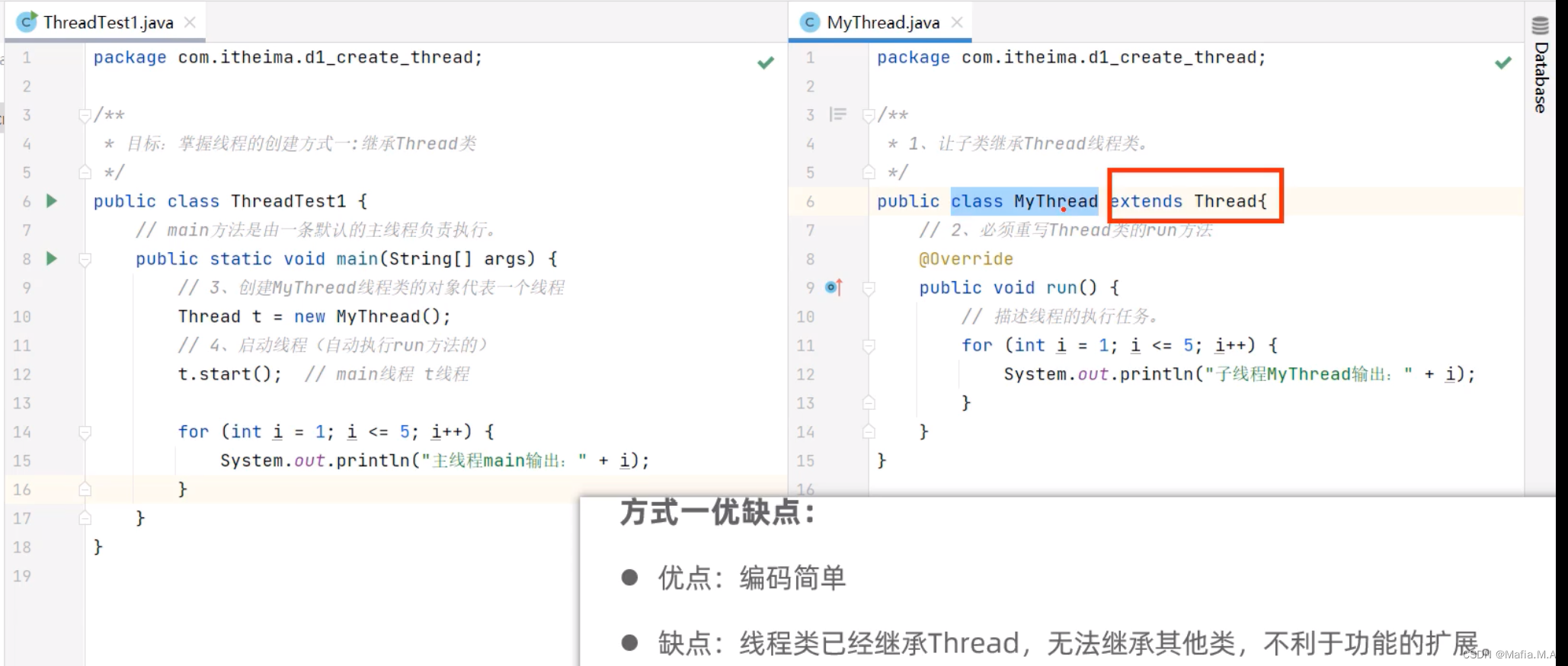This screenshot has width=1568, height=666.
Task: Click the overriding-method gutter icon at run()
Action: tap(834, 287)
